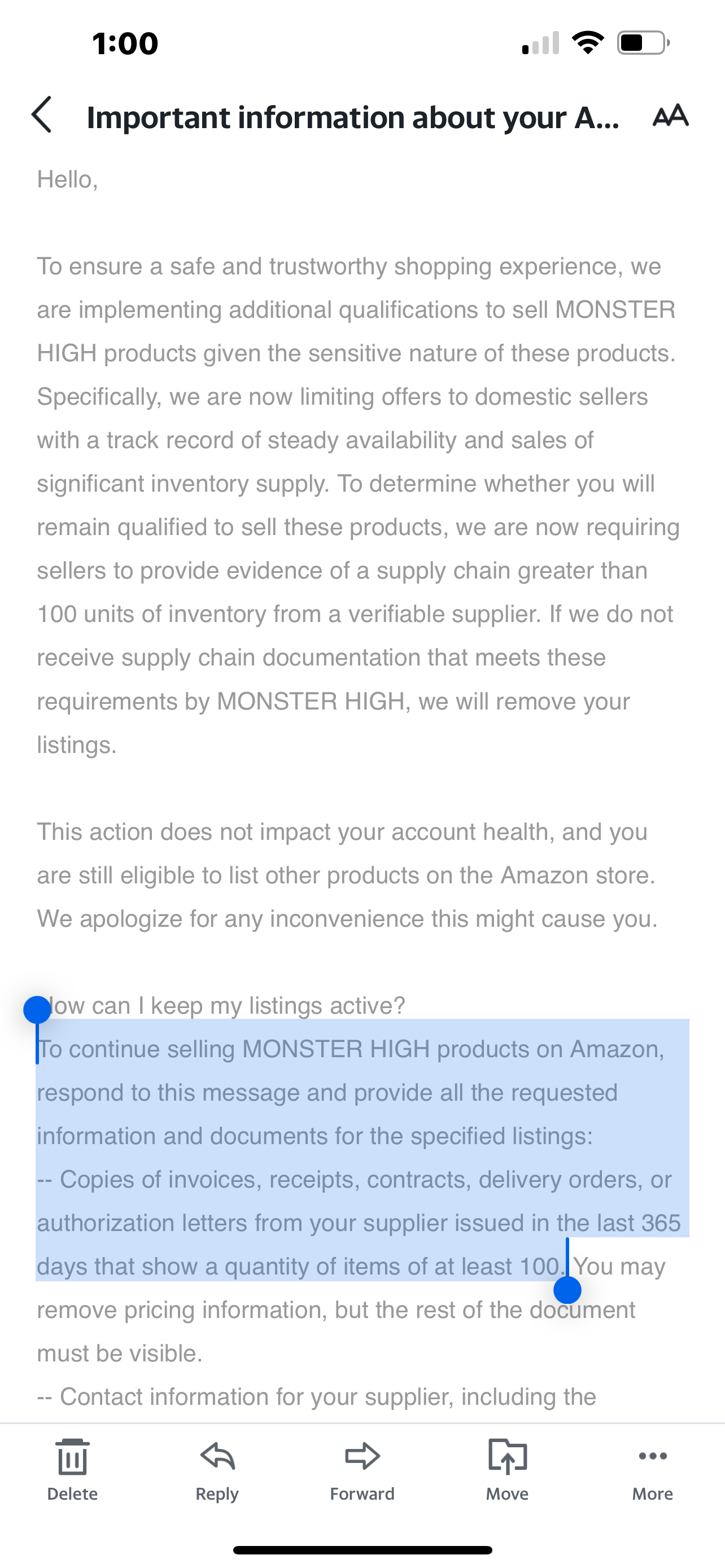The image size is (725, 1568).
Task: Tap the 1:00 status bar clock
Action: coord(125,43)
